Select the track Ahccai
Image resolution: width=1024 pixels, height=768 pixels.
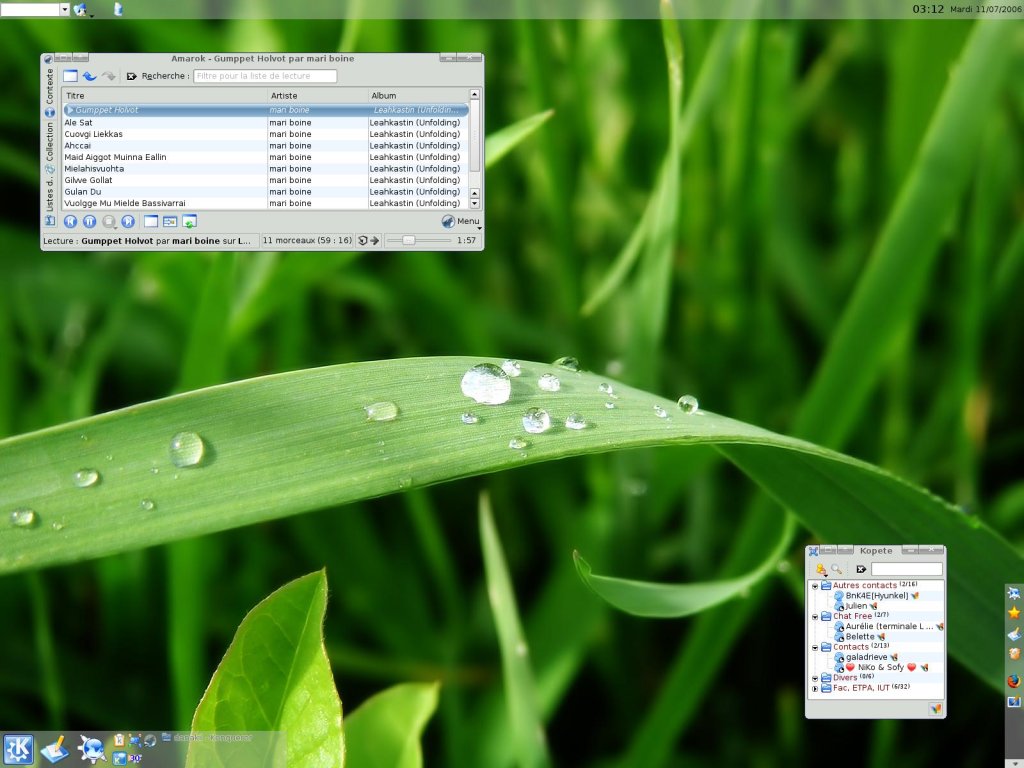(x=266, y=146)
